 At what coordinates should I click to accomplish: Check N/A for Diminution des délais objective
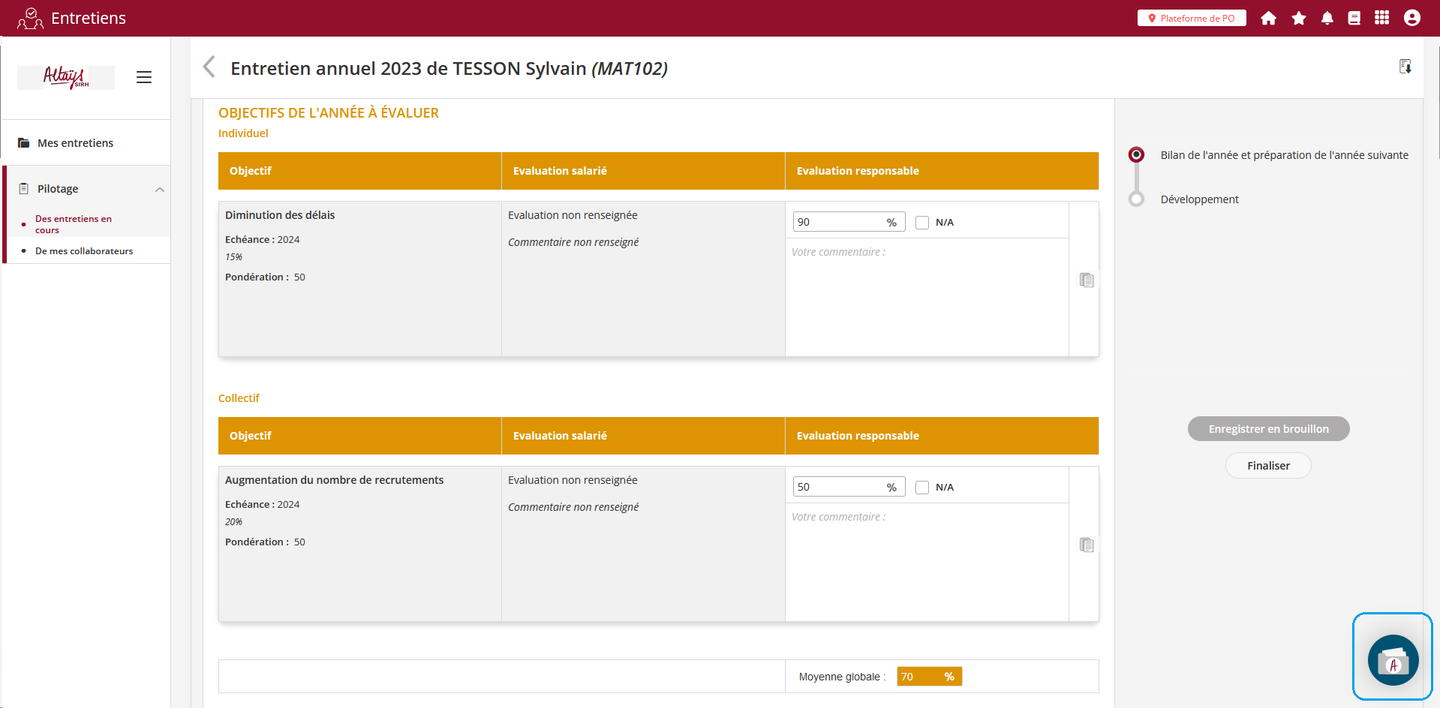coord(922,222)
